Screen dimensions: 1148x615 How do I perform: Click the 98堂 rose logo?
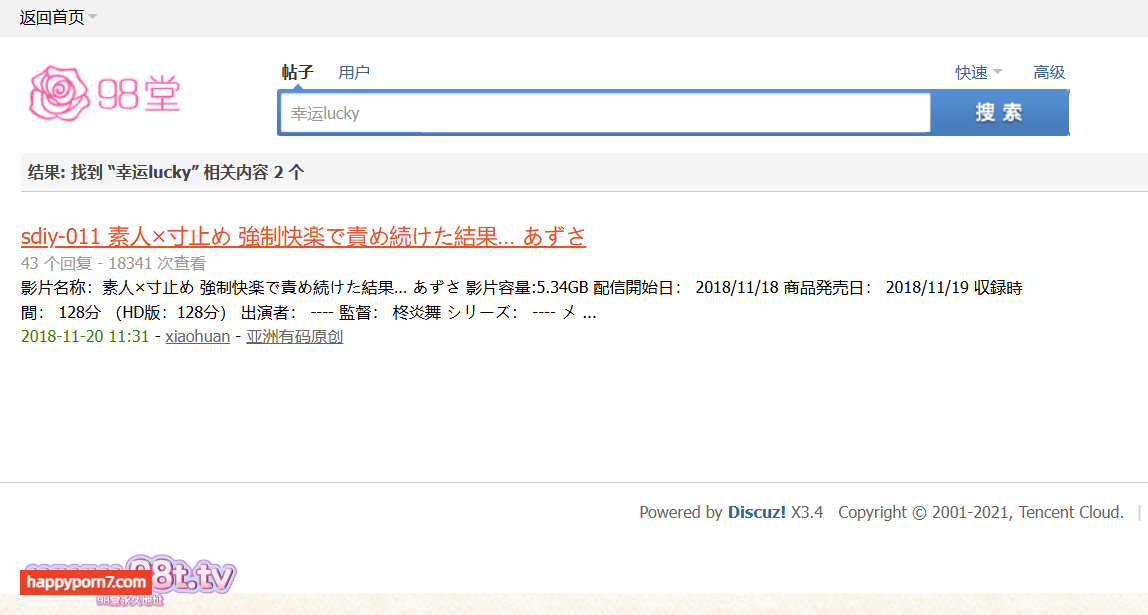click(x=104, y=93)
